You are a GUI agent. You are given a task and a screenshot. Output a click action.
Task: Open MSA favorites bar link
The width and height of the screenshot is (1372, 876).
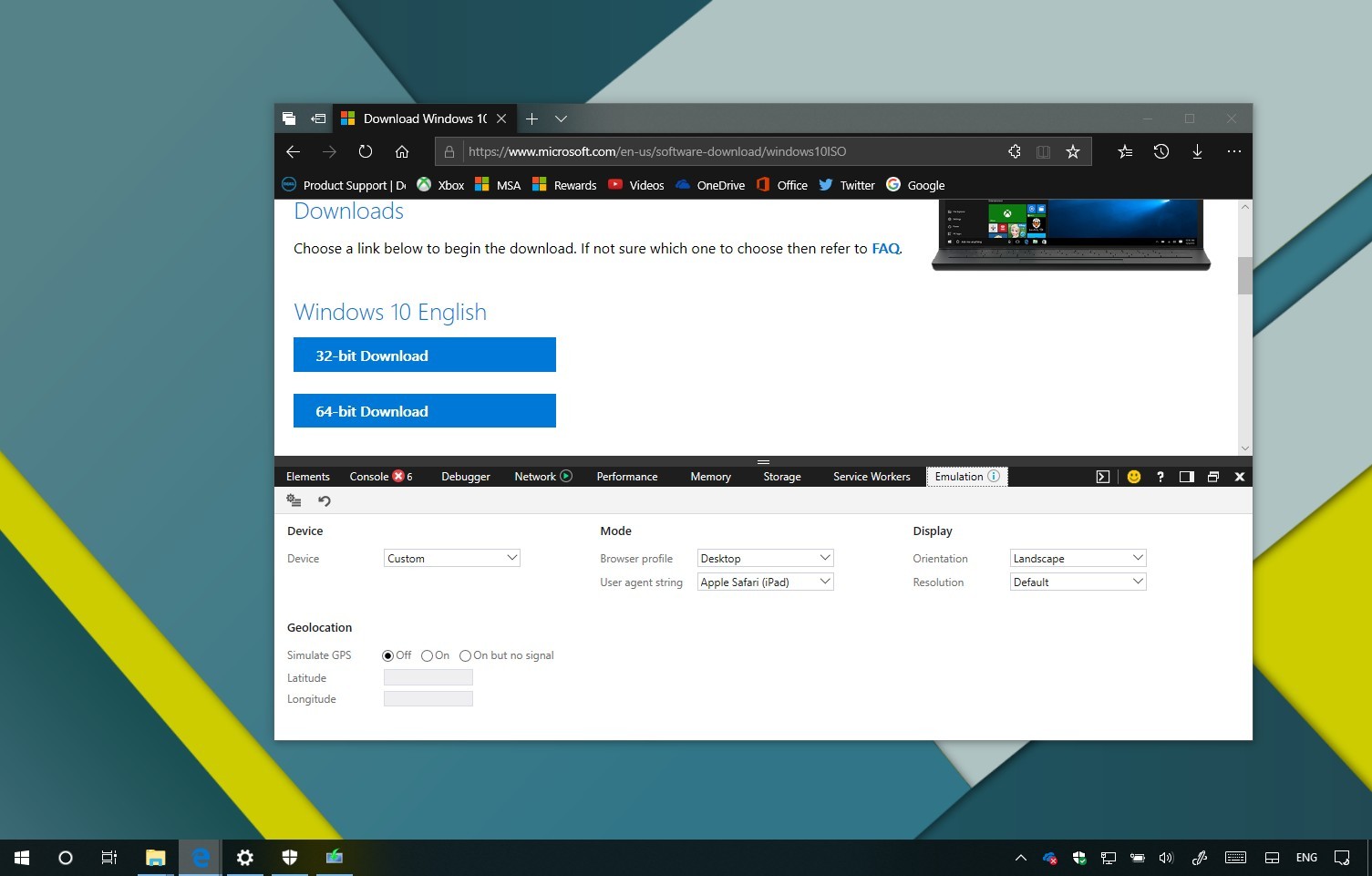pos(498,185)
